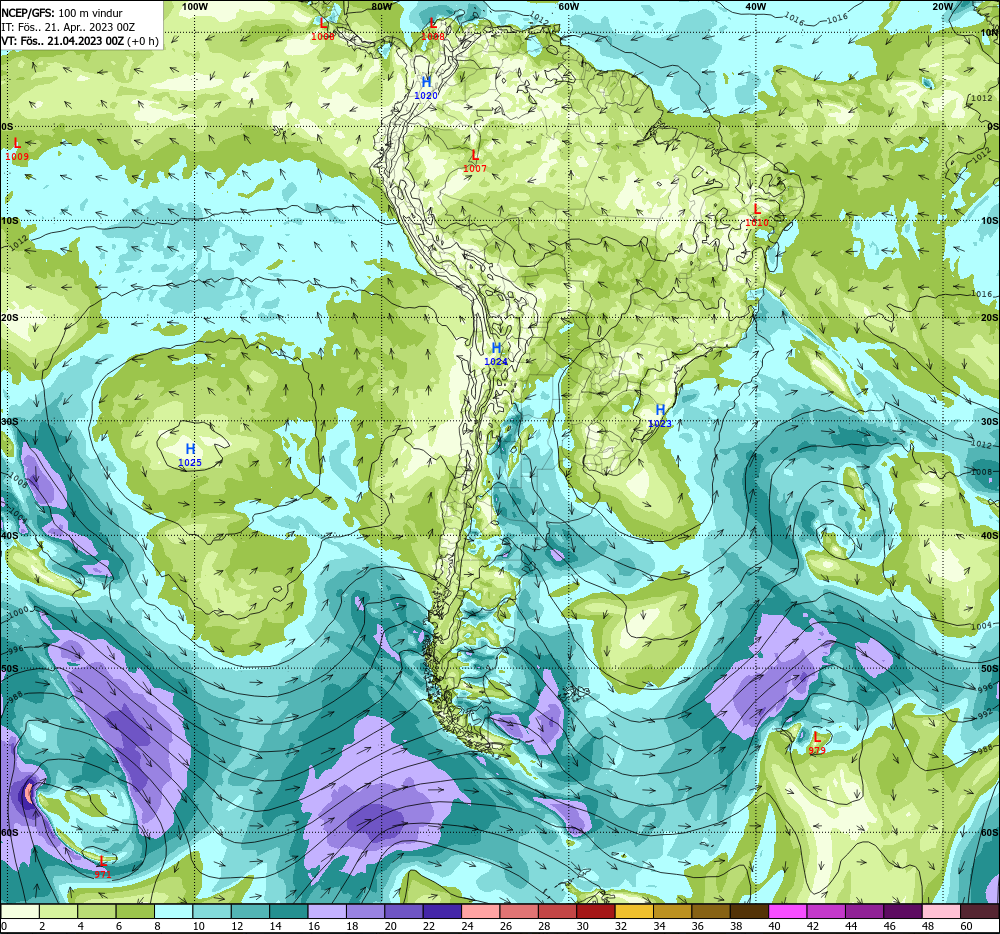The width and height of the screenshot is (1000, 934).
Task: Pick the indigo 22–24 legend swatch
Action: tap(442, 911)
